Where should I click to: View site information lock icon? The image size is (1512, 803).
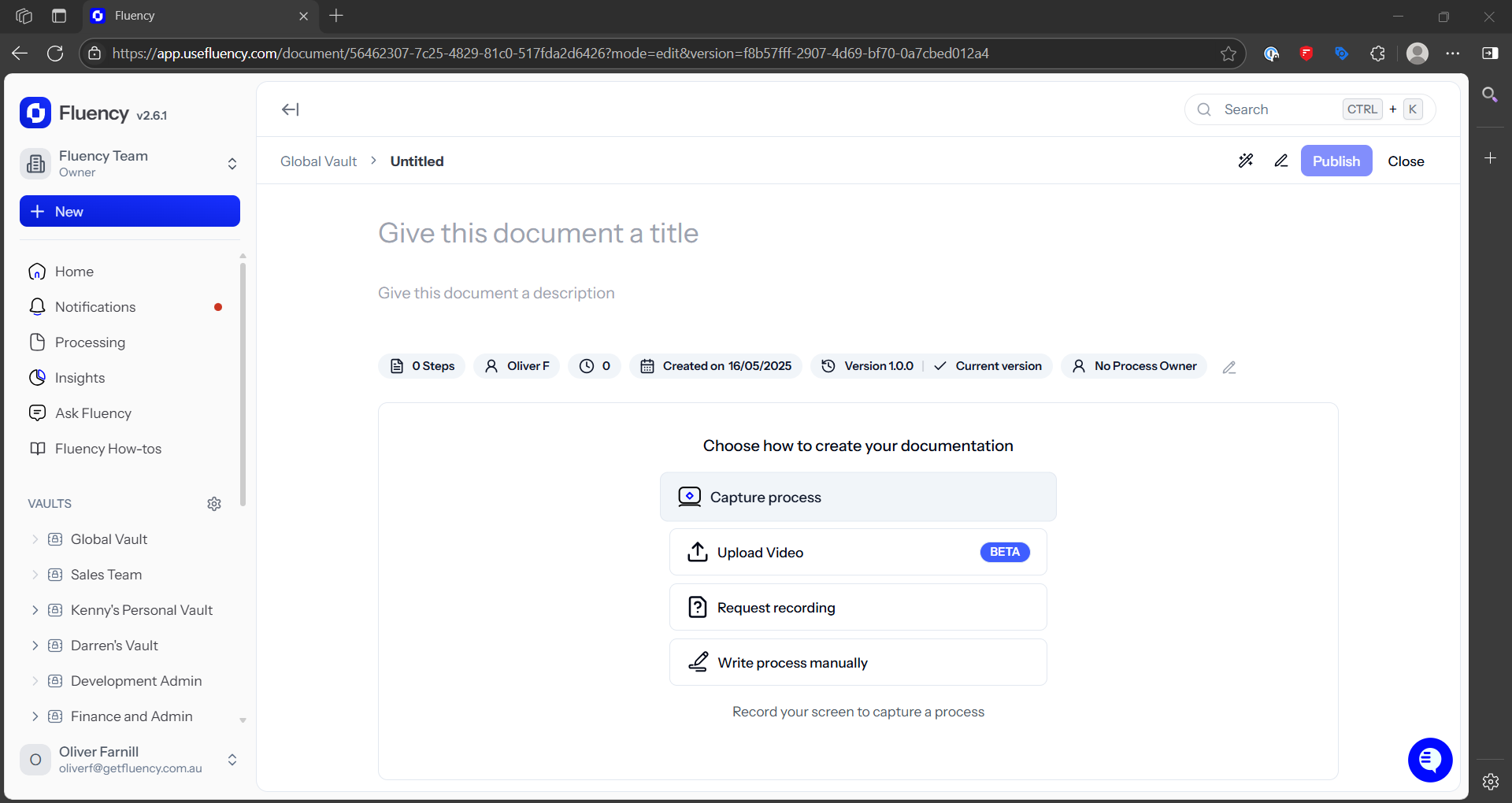click(94, 54)
